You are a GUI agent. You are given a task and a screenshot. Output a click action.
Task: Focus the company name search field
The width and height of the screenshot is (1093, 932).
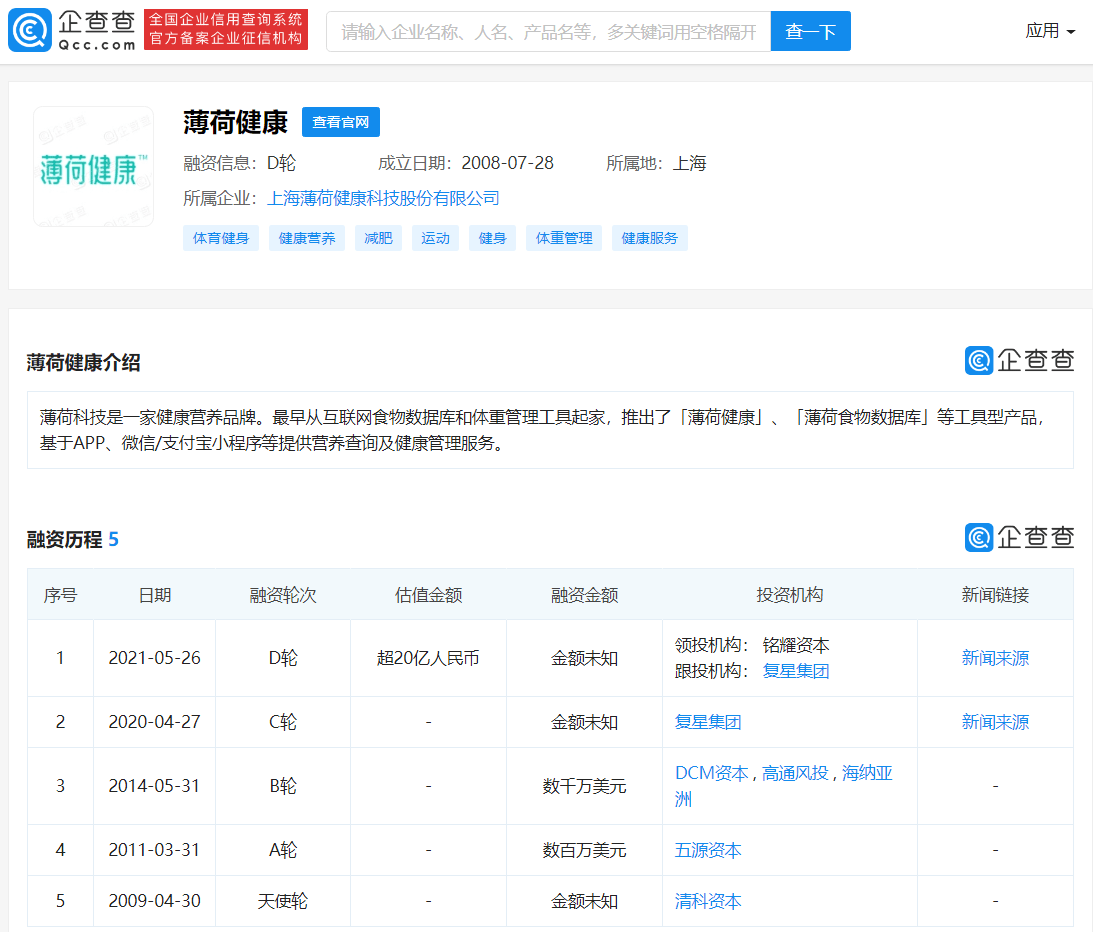548,31
